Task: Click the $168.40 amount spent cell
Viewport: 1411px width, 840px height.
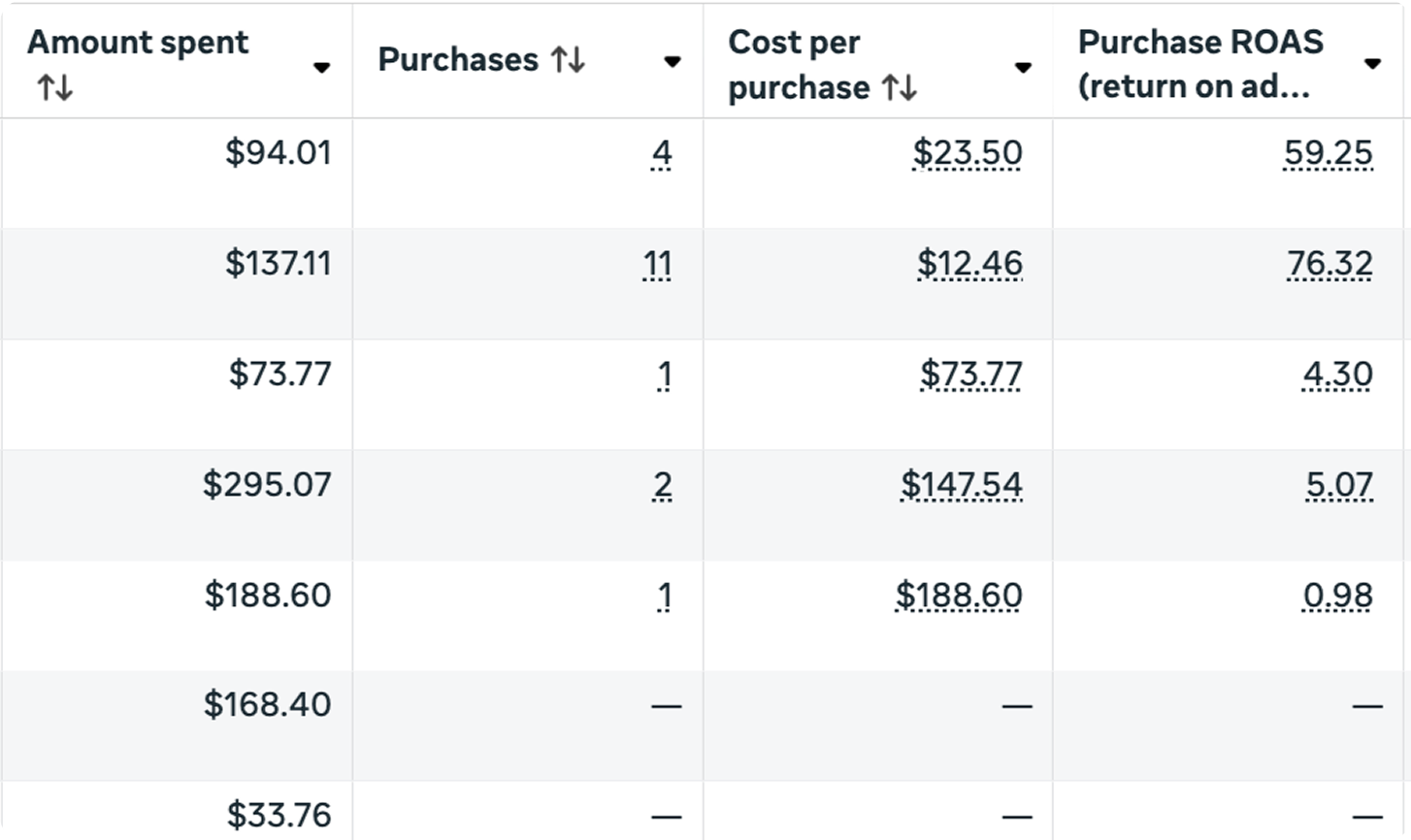Action: [x=267, y=704]
